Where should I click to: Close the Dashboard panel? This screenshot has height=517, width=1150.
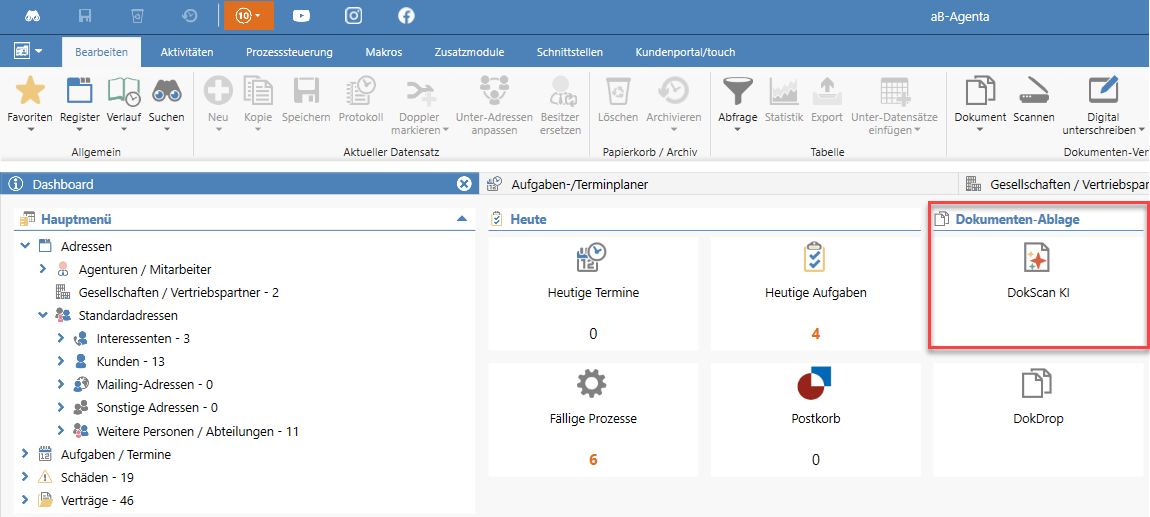(x=464, y=184)
